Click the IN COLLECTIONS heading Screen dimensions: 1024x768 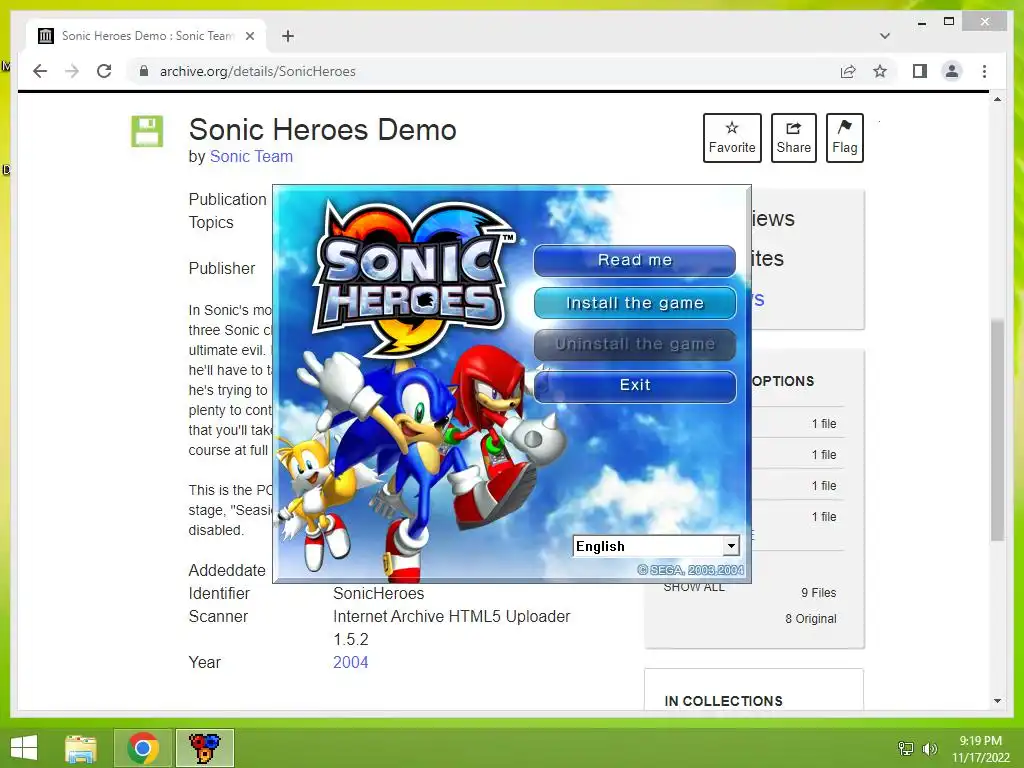tap(723, 701)
